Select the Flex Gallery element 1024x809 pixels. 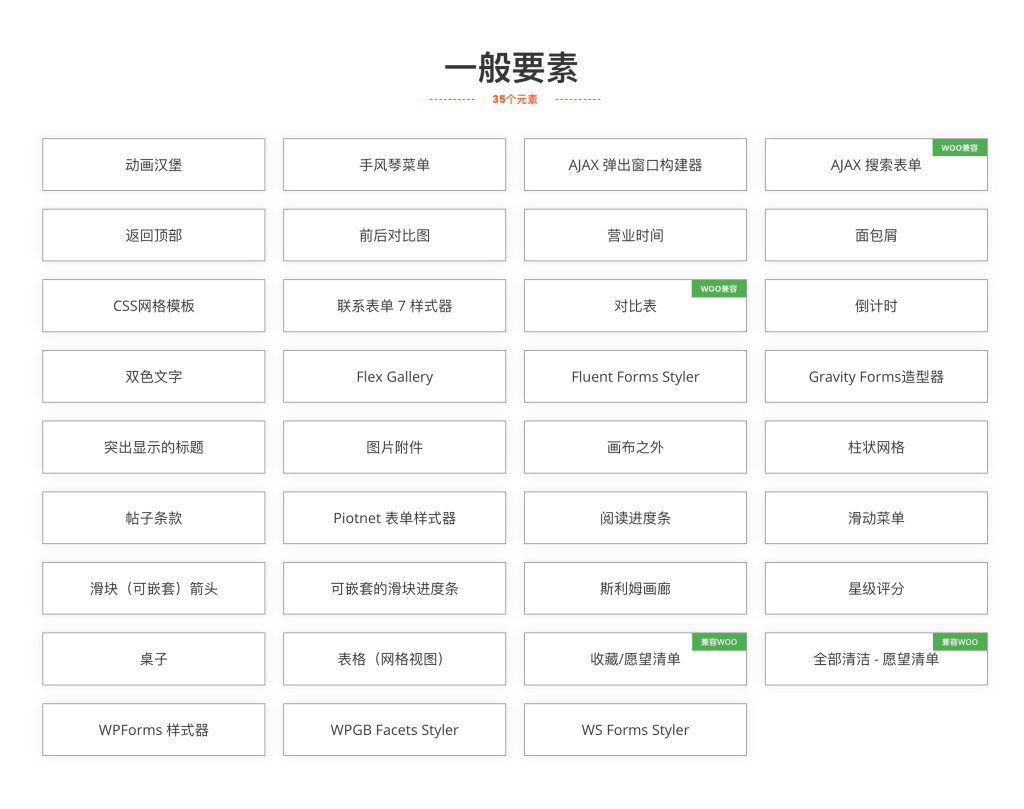click(394, 377)
